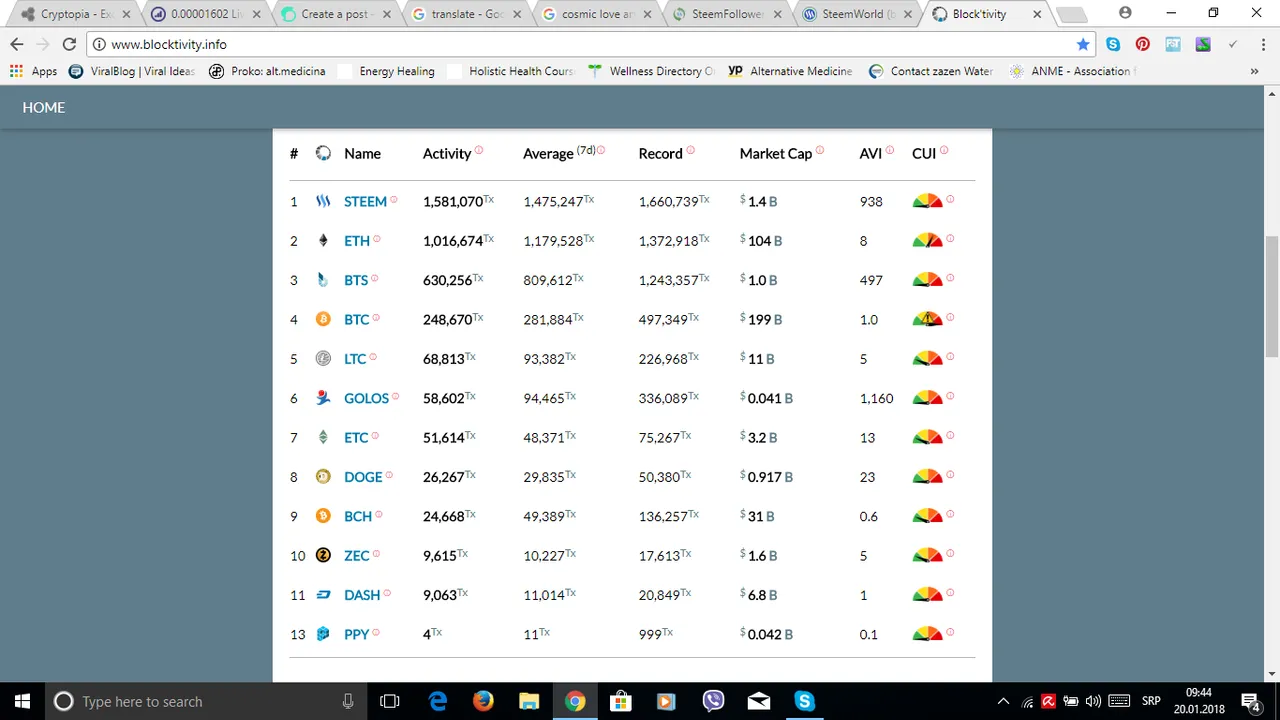This screenshot has width=1280, height=720.
Task: Open the DOGE coin link
Action: [363, 477]
